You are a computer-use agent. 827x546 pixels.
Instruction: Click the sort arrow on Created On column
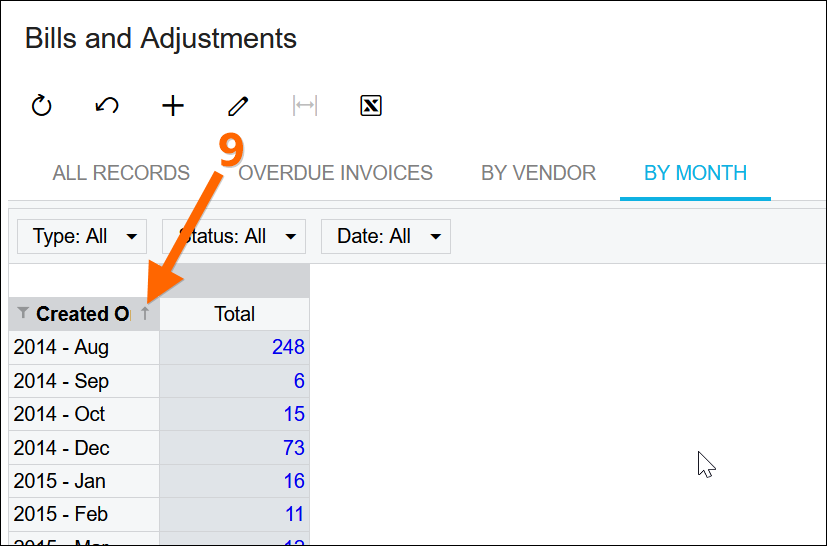point(145,314)
